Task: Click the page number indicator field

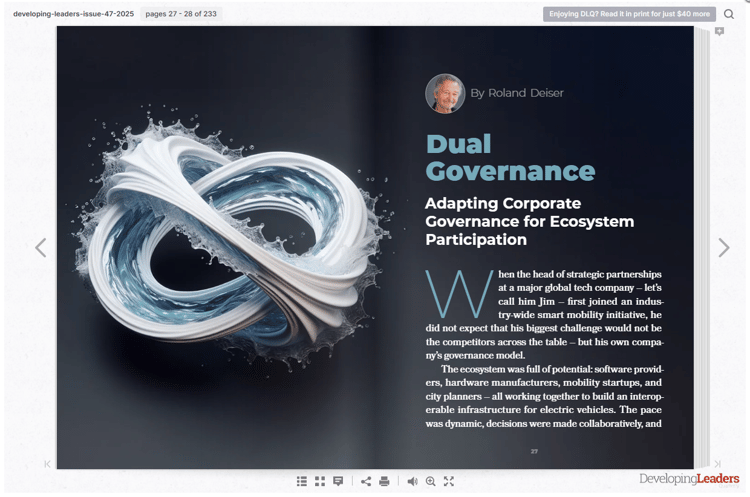Action: coord(181,14)
